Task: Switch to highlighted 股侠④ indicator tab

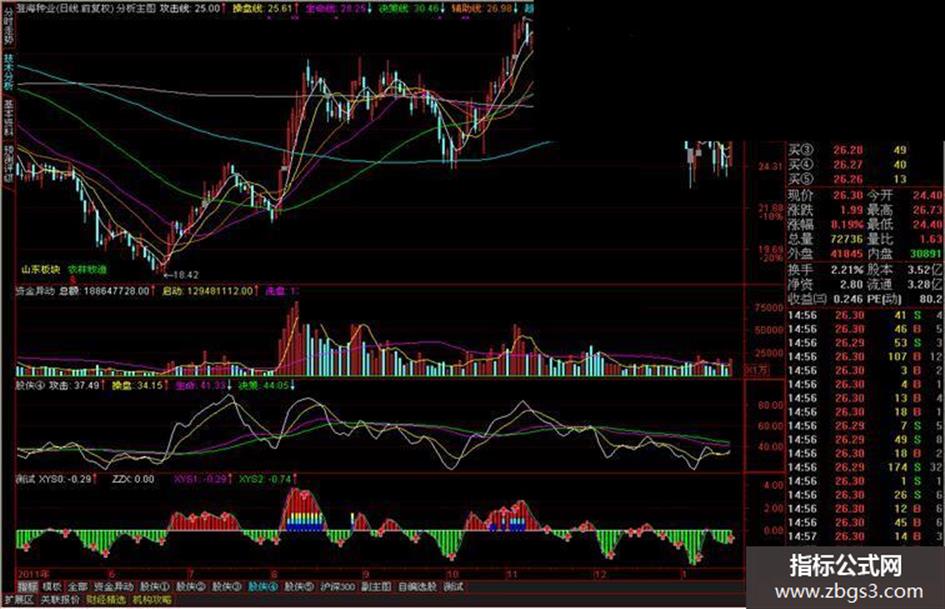Action: point(263,586)
